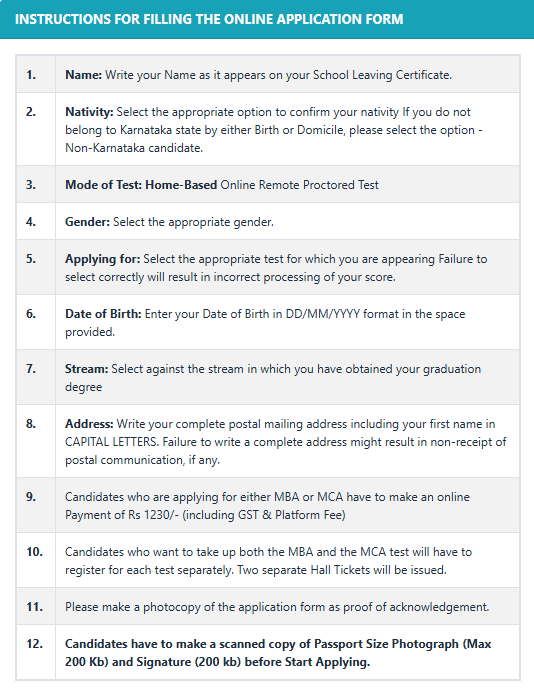
Task: Click Mode of Test Home-Based text
Action: click(222, 185)
